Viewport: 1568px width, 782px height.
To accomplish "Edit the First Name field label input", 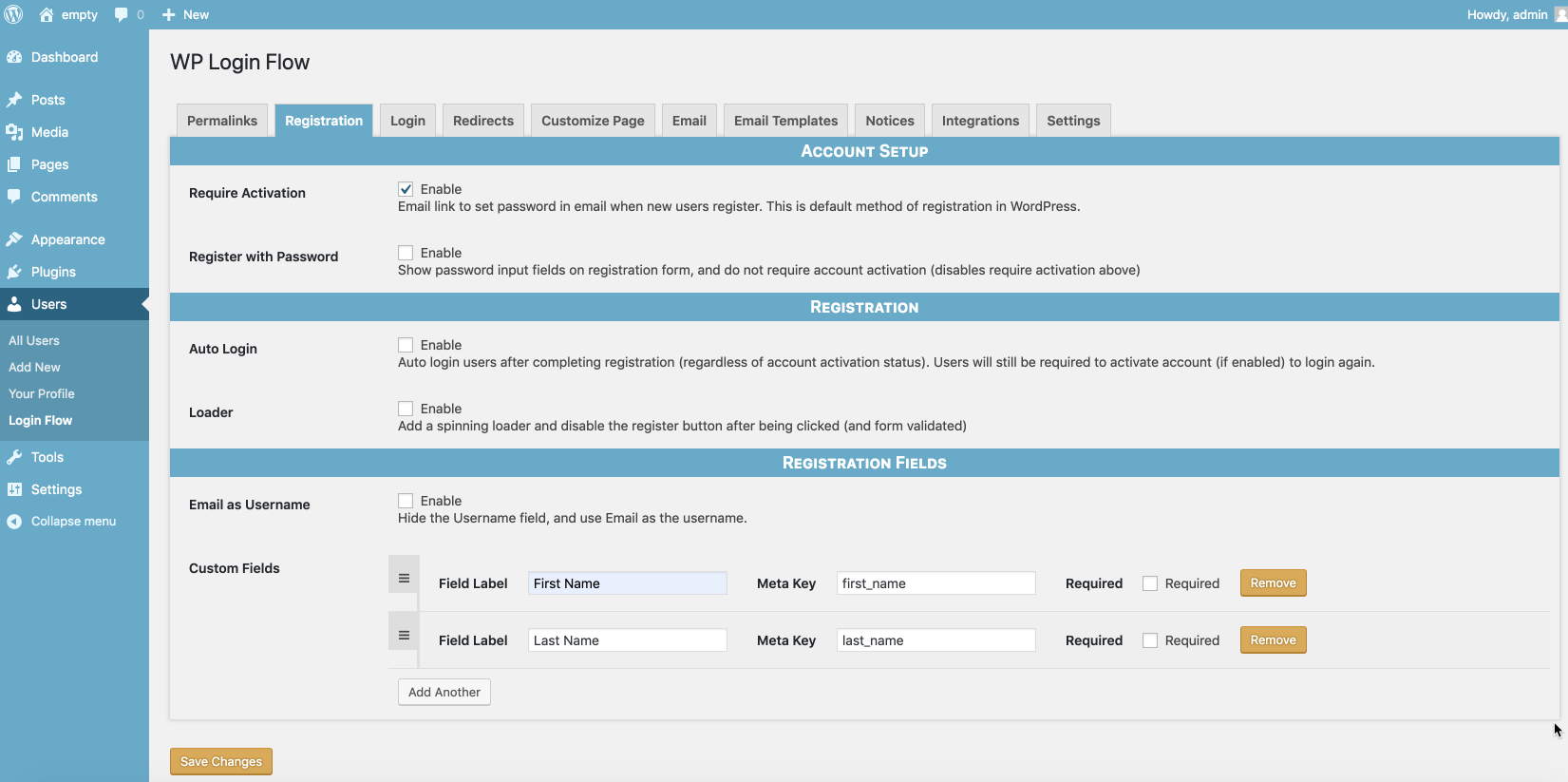I will pos(628,583).
